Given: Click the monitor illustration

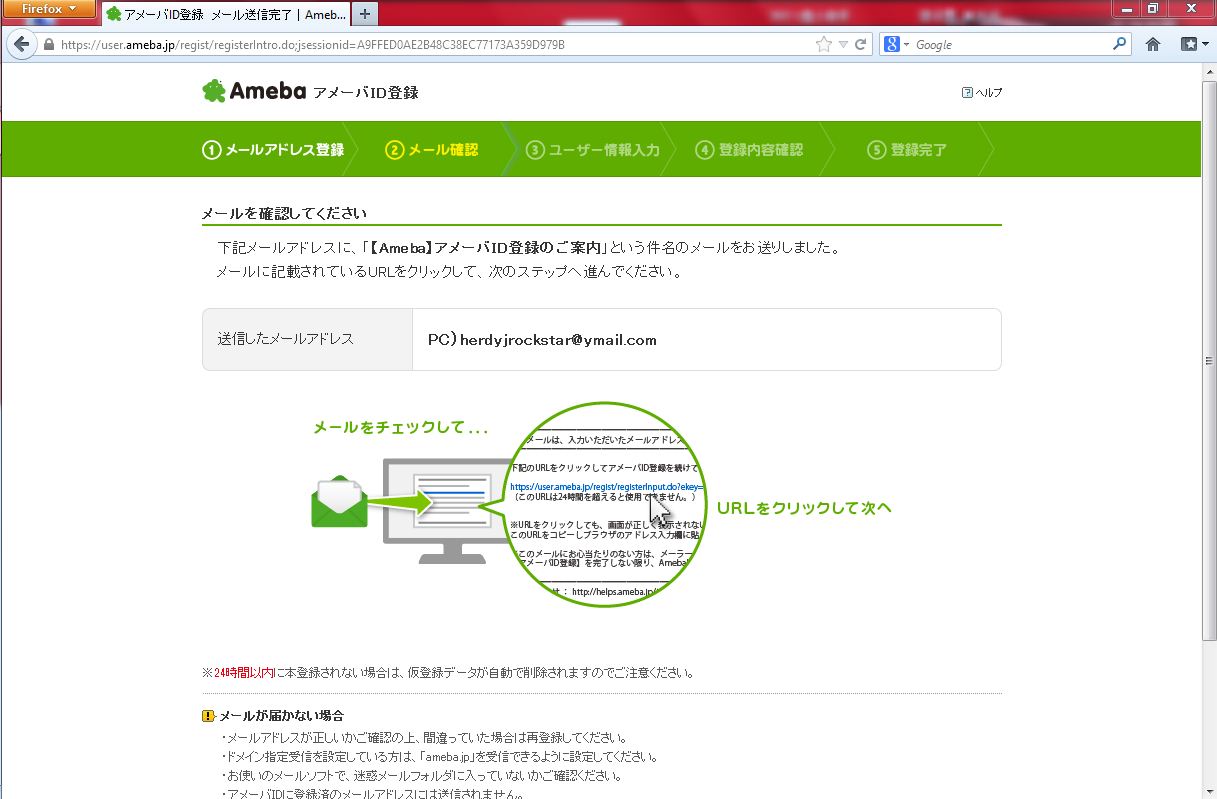Looking at the screenshot, I should 447,512.
